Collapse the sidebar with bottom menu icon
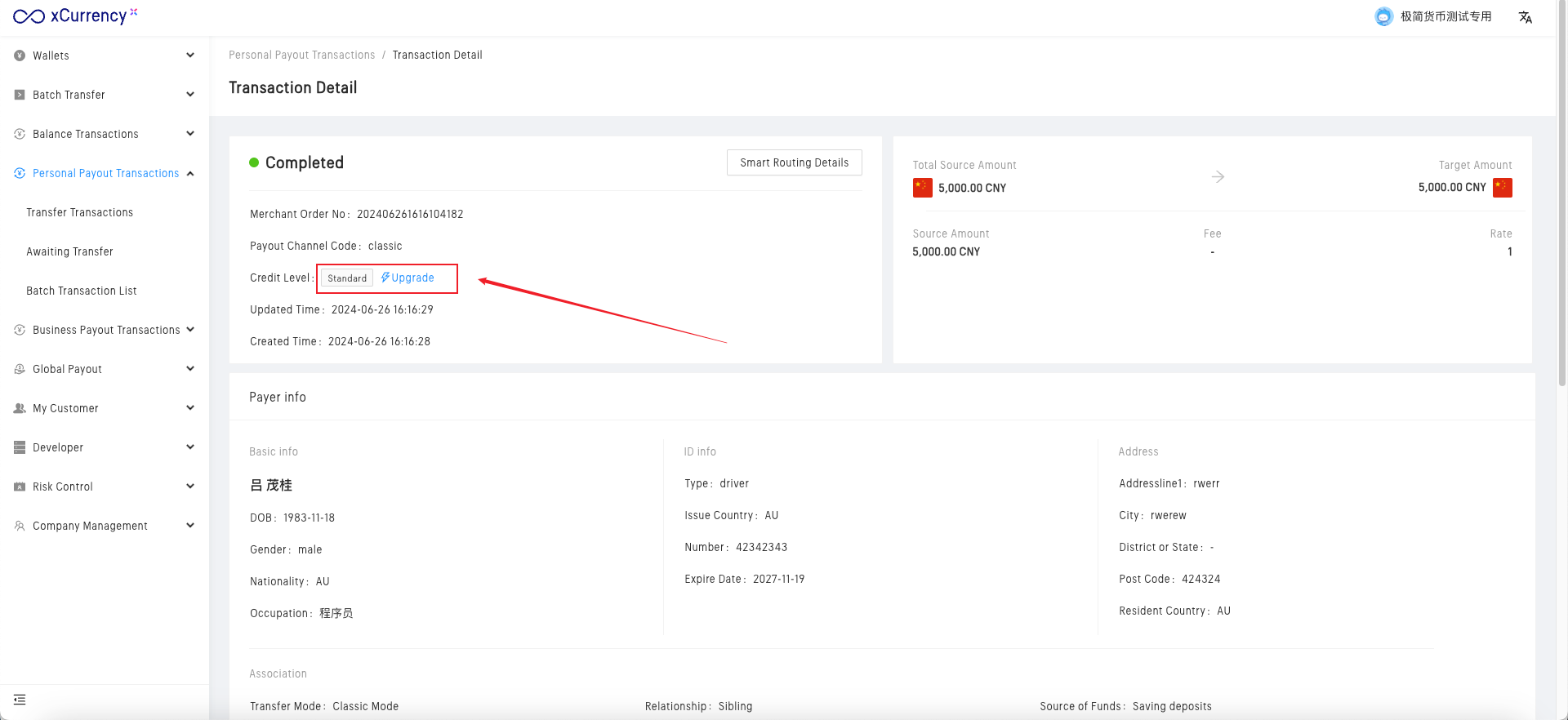The height and width of the screenshot is (720, 1568). (20, 700)
